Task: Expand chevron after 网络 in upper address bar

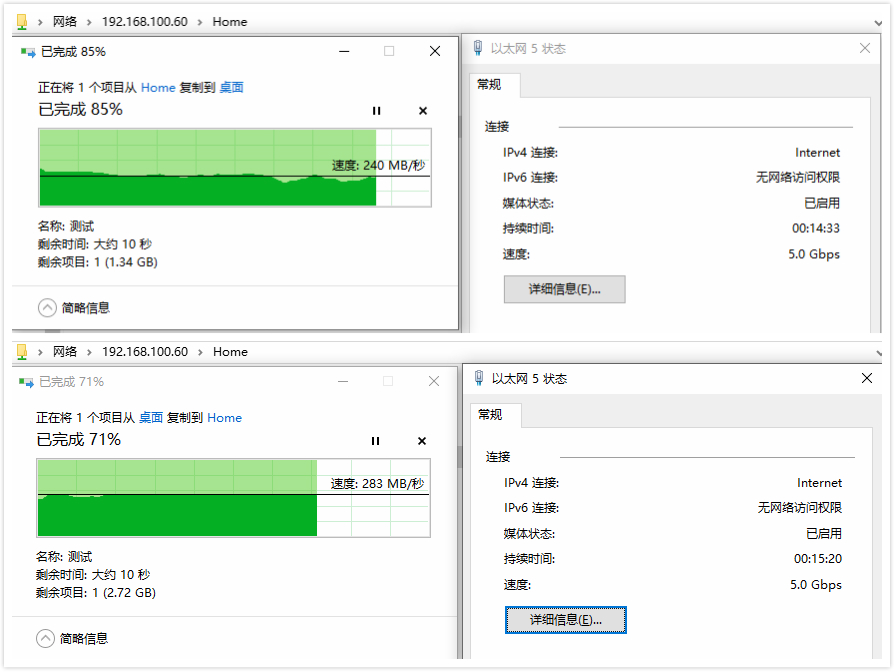Action: [89, 22]
